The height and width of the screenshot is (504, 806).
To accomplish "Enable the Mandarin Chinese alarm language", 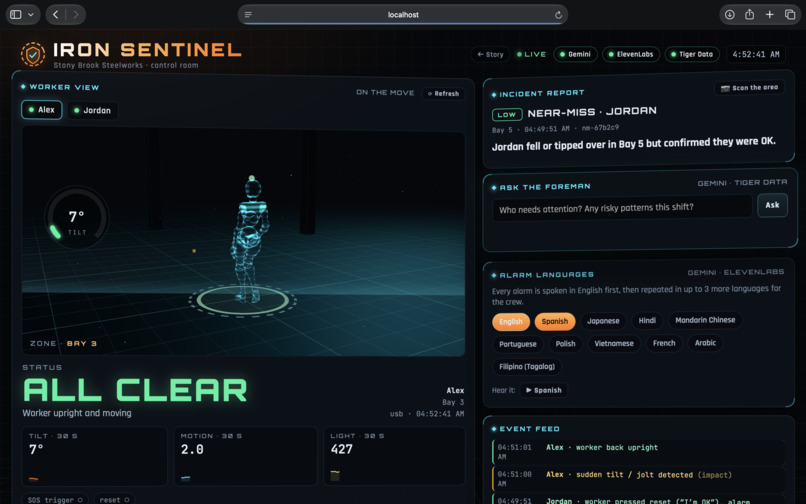I will 705,320.
